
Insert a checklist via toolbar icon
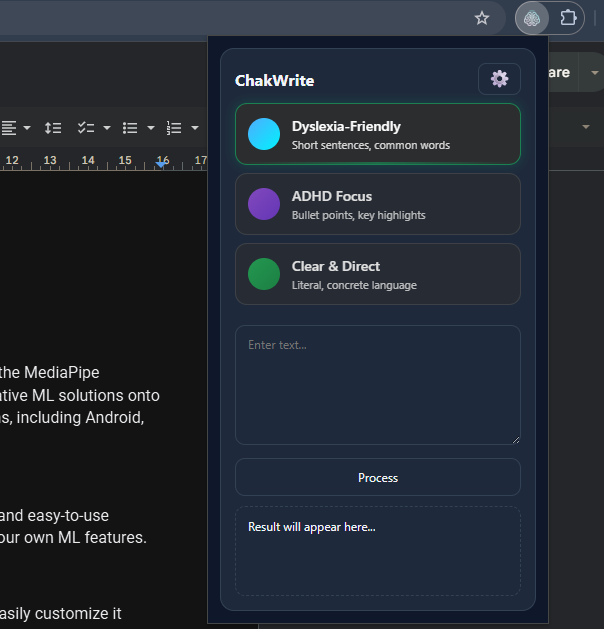tap(86, 128)
